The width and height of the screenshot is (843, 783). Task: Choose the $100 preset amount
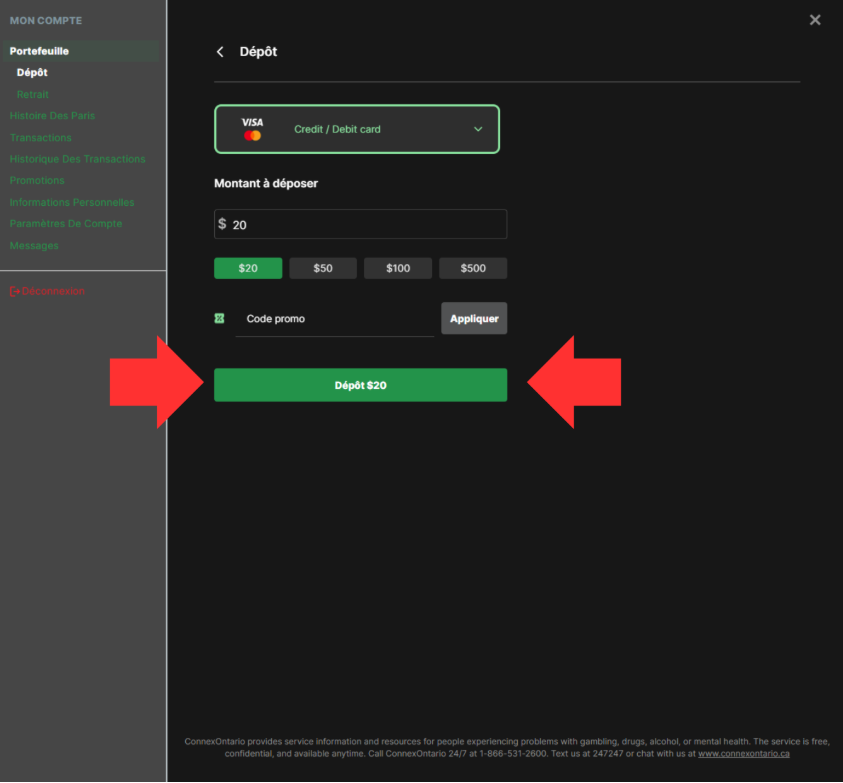398,268
